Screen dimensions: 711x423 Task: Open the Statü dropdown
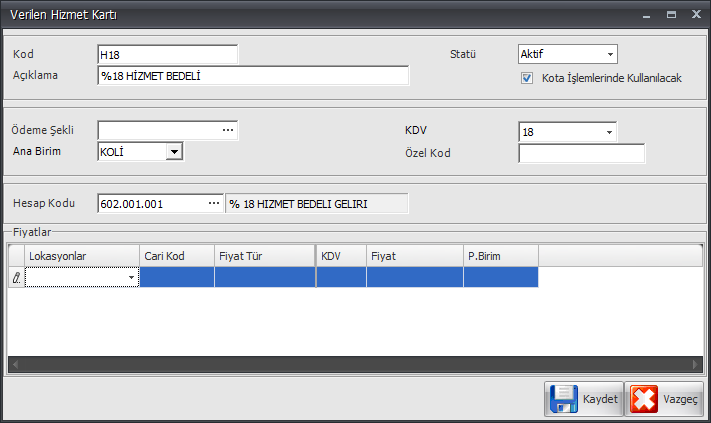609,54
